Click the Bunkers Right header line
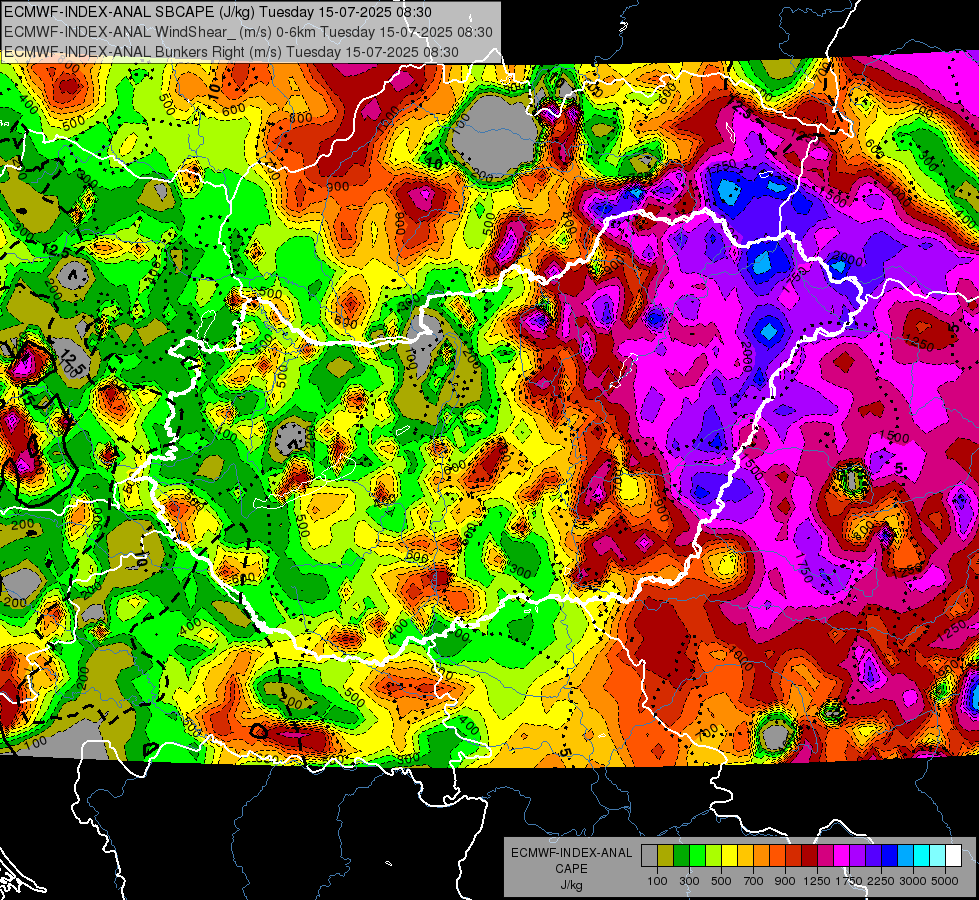 (231, 52)
